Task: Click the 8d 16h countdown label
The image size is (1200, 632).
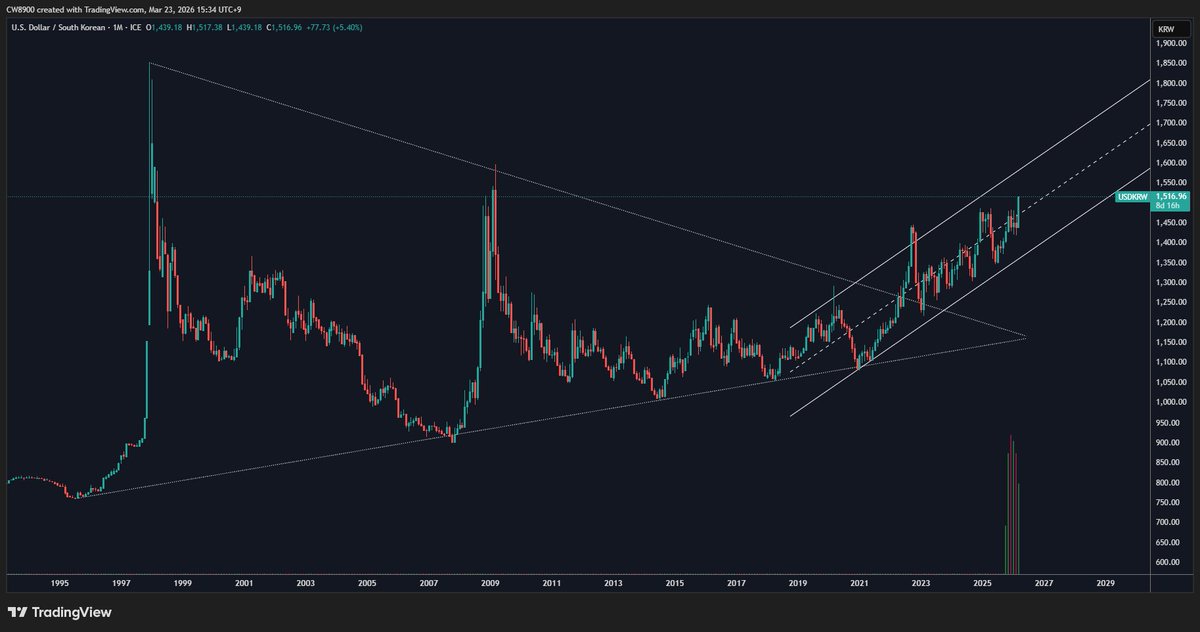Action: (x=1166, y=206)
